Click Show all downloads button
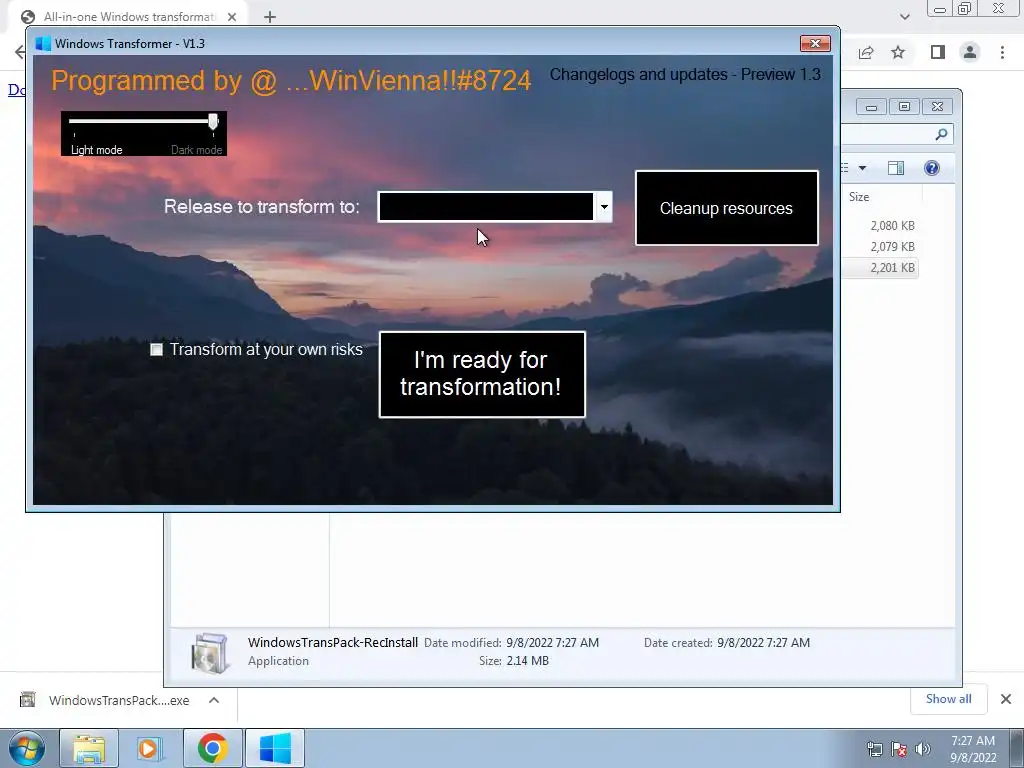Screen dimensions: 1024x768 pyautogui.click(x=949, y=699)
